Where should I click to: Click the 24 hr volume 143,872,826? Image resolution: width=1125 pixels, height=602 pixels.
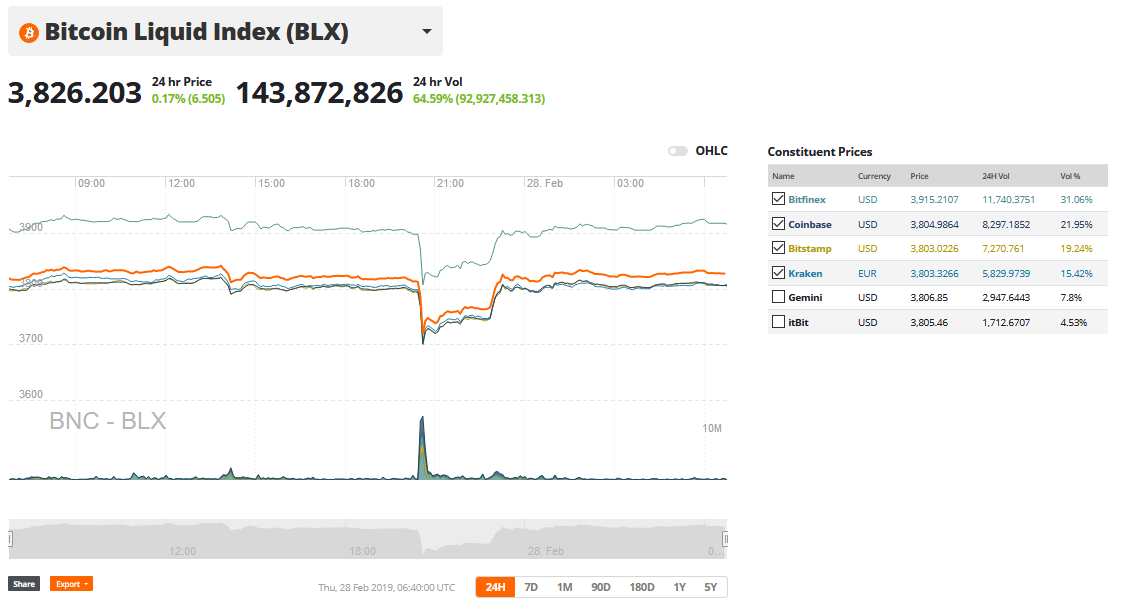[x=319, y=93]
